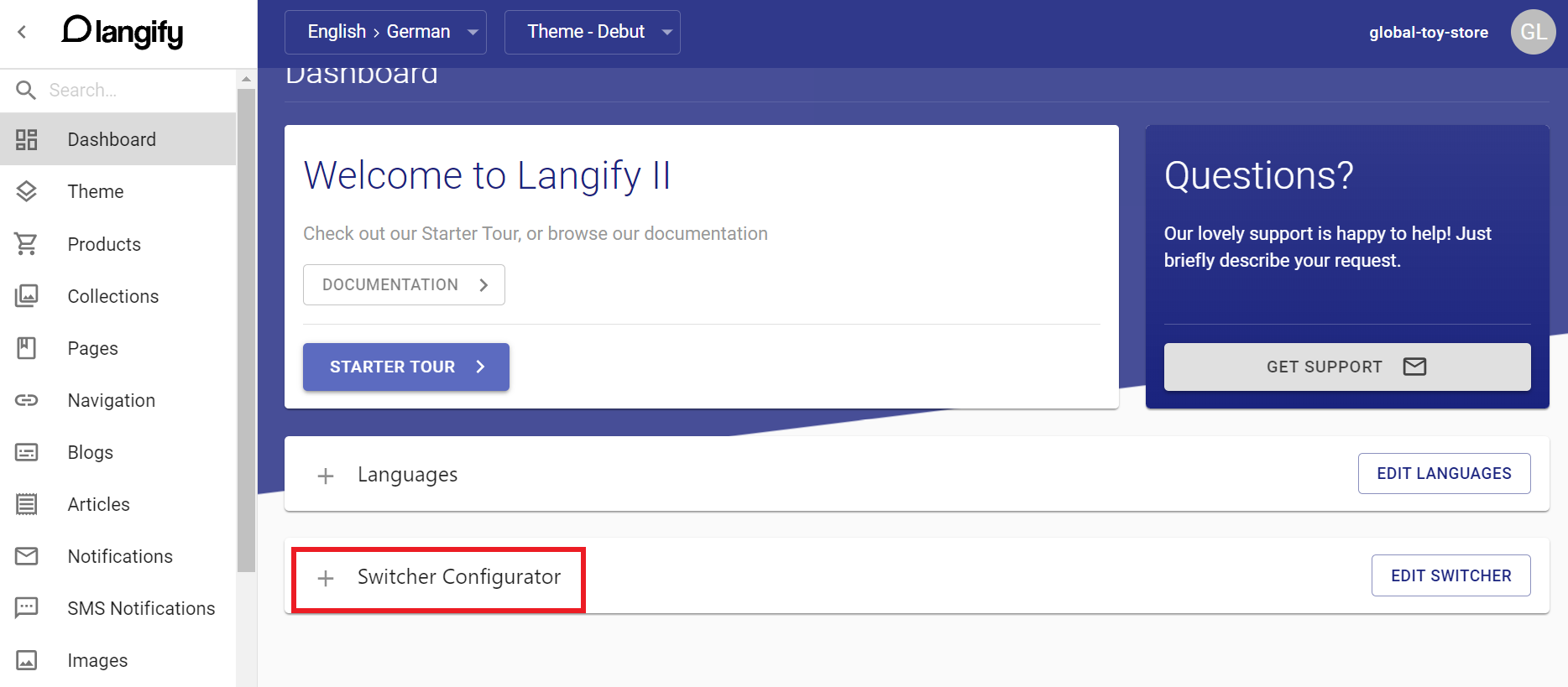The height and width of the screenshot is (687, 1568).
Task: Open Images in the sidebar
Action: tap(118, 660)
